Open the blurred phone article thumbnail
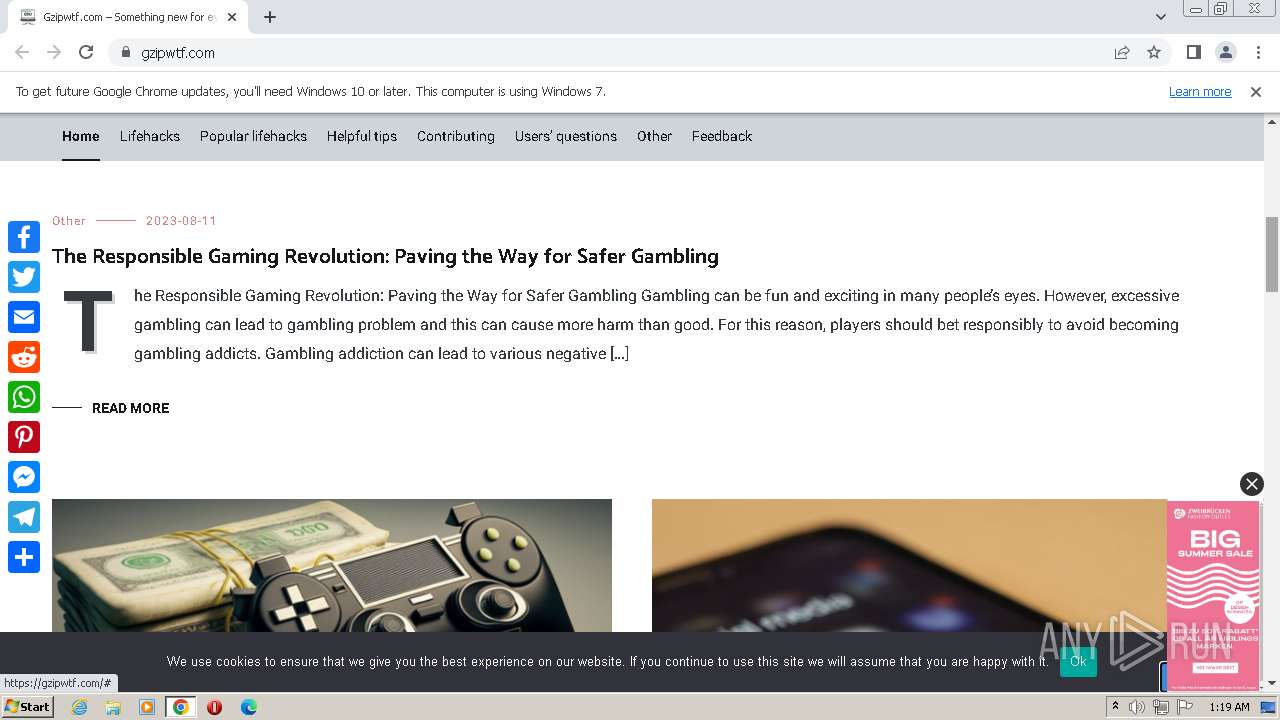 coord(909,566)
